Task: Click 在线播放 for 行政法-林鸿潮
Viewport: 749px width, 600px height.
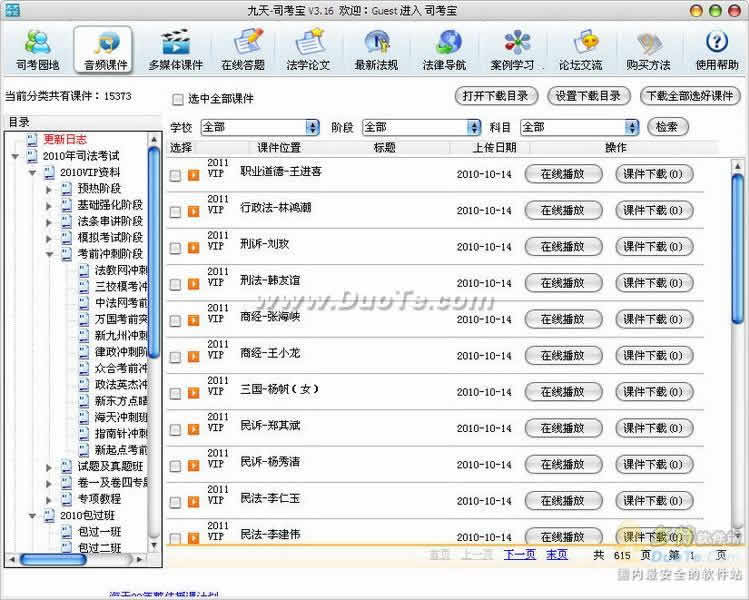Action: [x=563, y=210]
